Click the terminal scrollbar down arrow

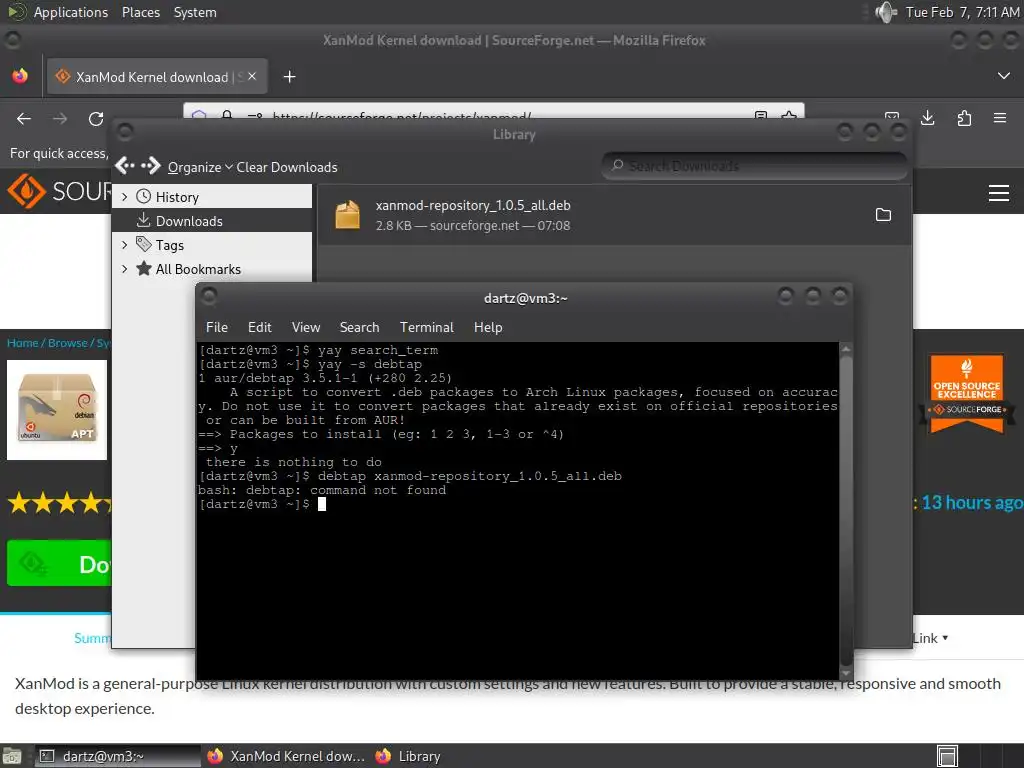click(x=846, y=673)
